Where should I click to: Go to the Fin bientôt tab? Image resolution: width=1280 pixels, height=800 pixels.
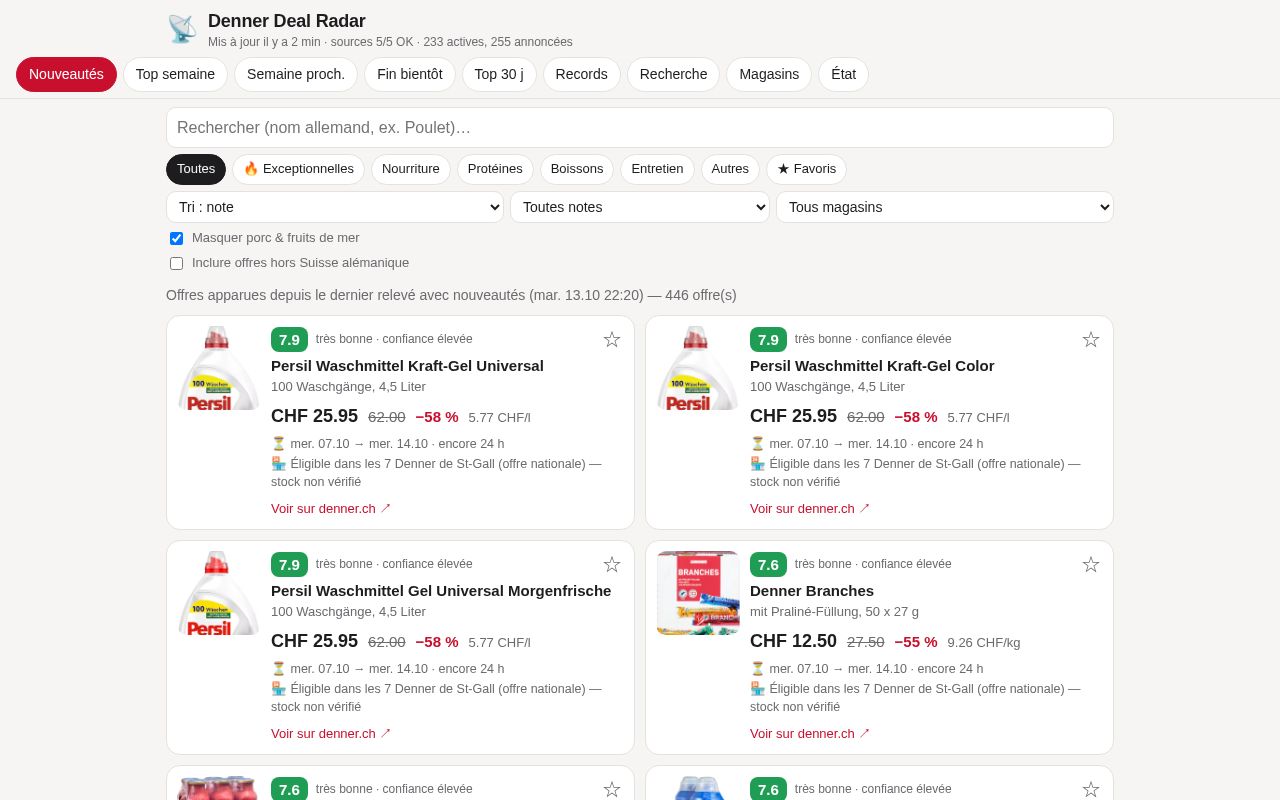pos(410,74)
